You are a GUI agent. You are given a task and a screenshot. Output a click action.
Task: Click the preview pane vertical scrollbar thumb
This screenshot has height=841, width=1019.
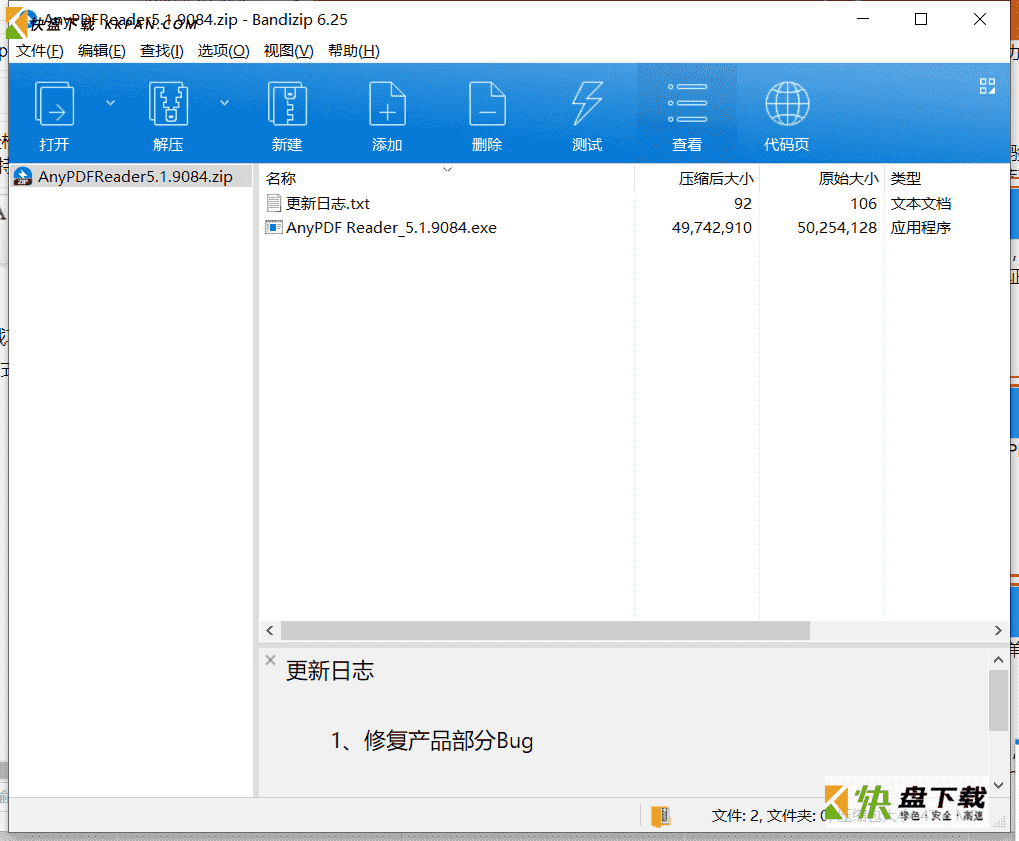coord(998,701)
